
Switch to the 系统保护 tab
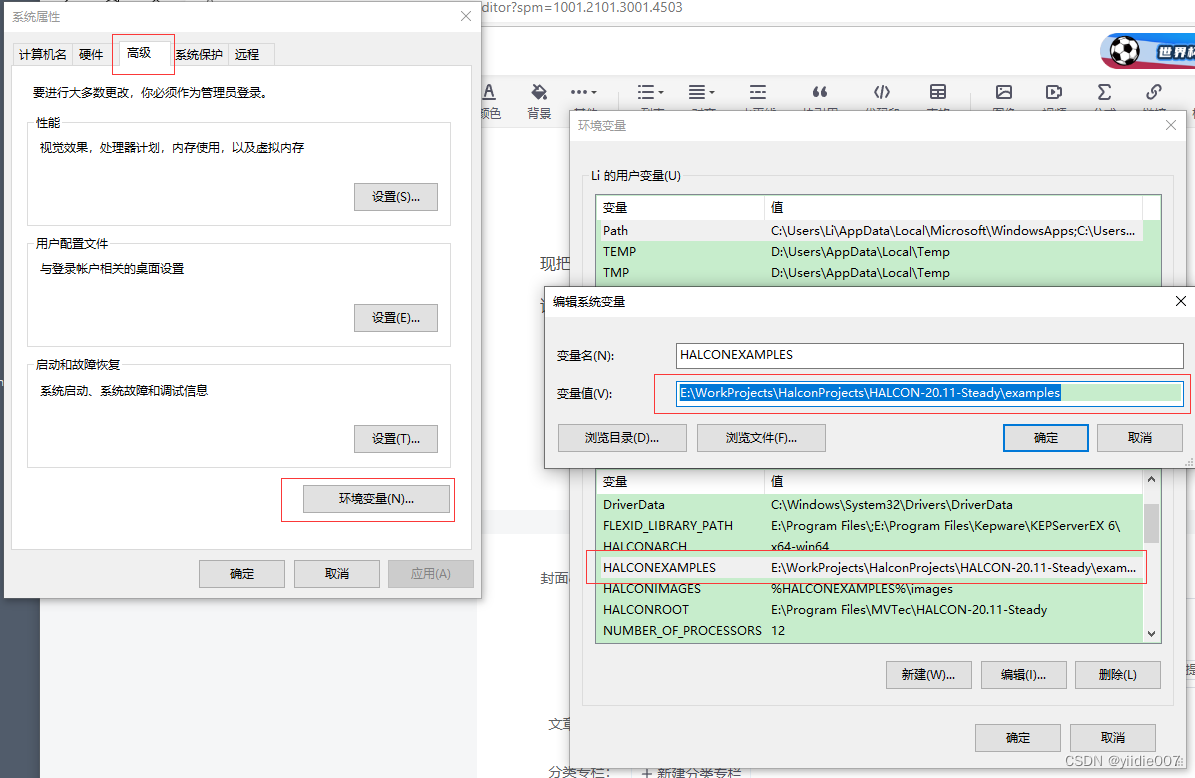199,55
